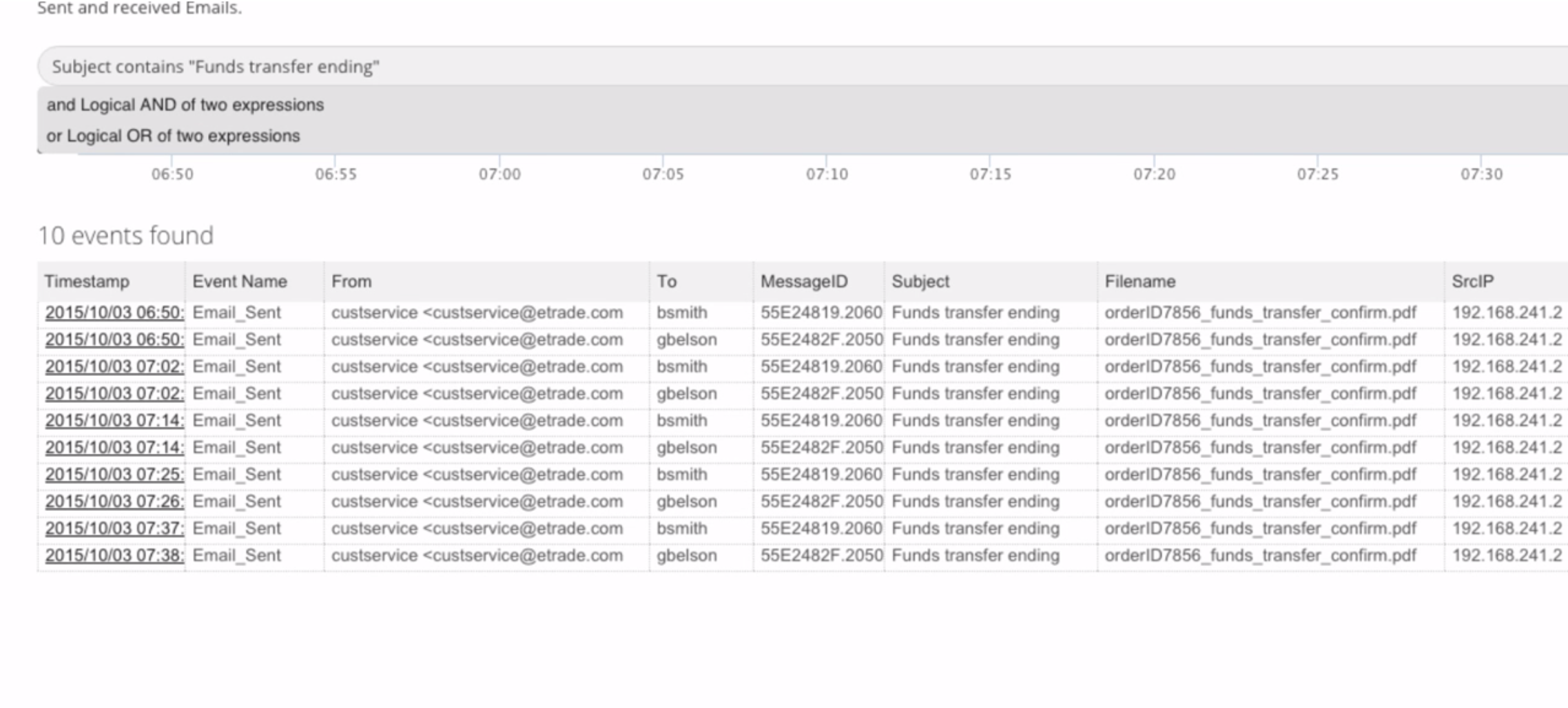Click the 06:55 timeline tick
This screenshot has height=708, width=1568.
336,174
